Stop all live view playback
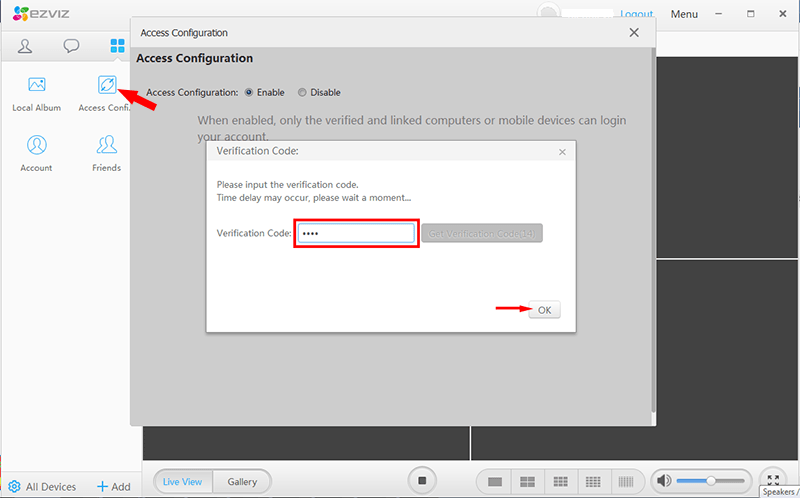The width and height of the screenshot is (800, 500). [x=422, y=481]
